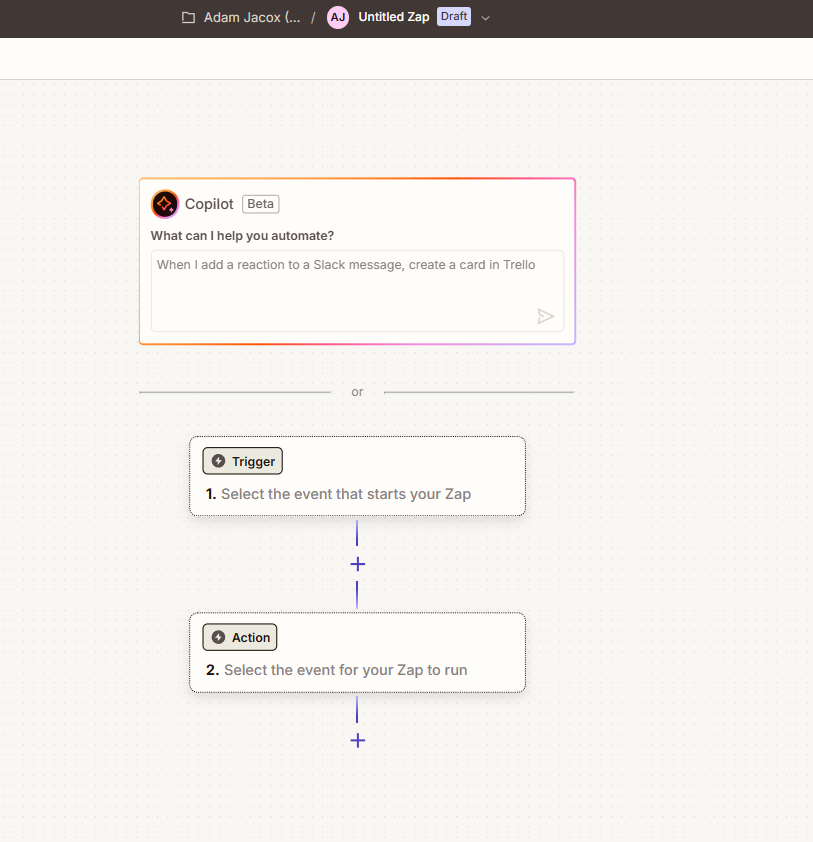Click the Beta label next to Copilot
This screenshot has width=813, height=842.
point(259,203)
